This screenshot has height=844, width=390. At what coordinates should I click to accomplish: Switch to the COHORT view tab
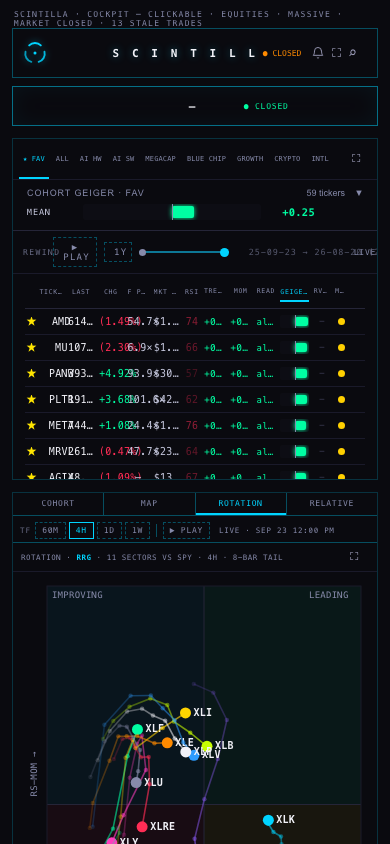coord(58,503)
